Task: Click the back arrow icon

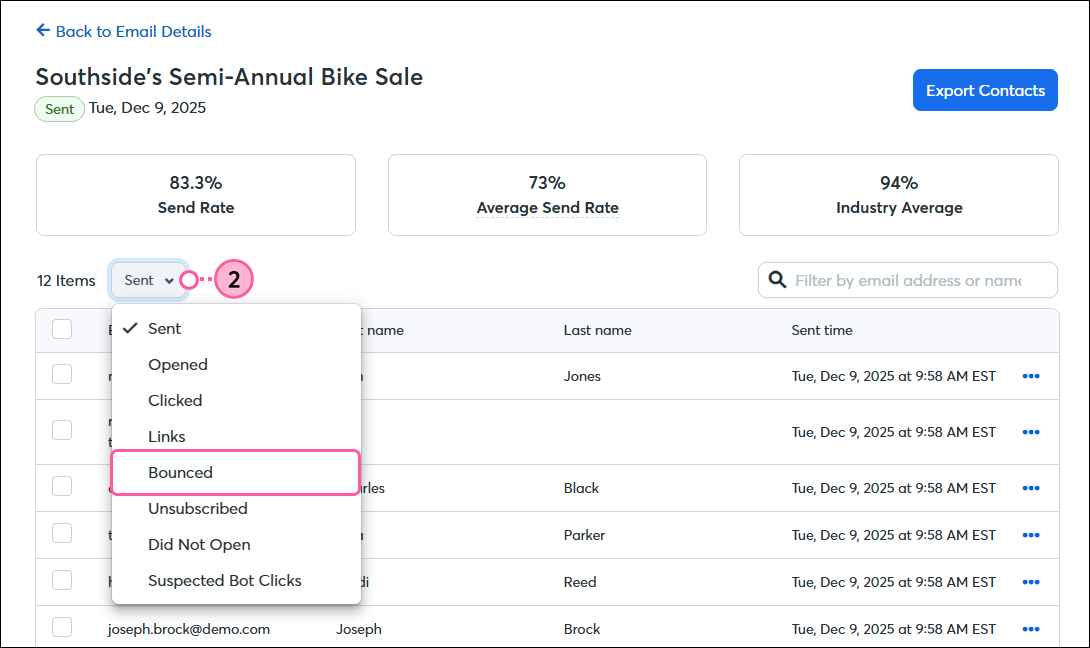Action: pyautogui.click(x=43, y=31)
